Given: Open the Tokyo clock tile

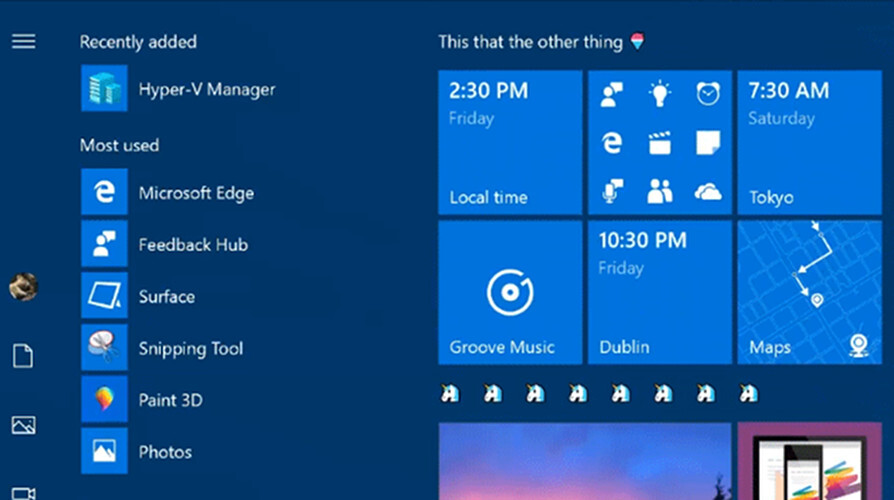Looking at the screenshot, I should point(809,143).
